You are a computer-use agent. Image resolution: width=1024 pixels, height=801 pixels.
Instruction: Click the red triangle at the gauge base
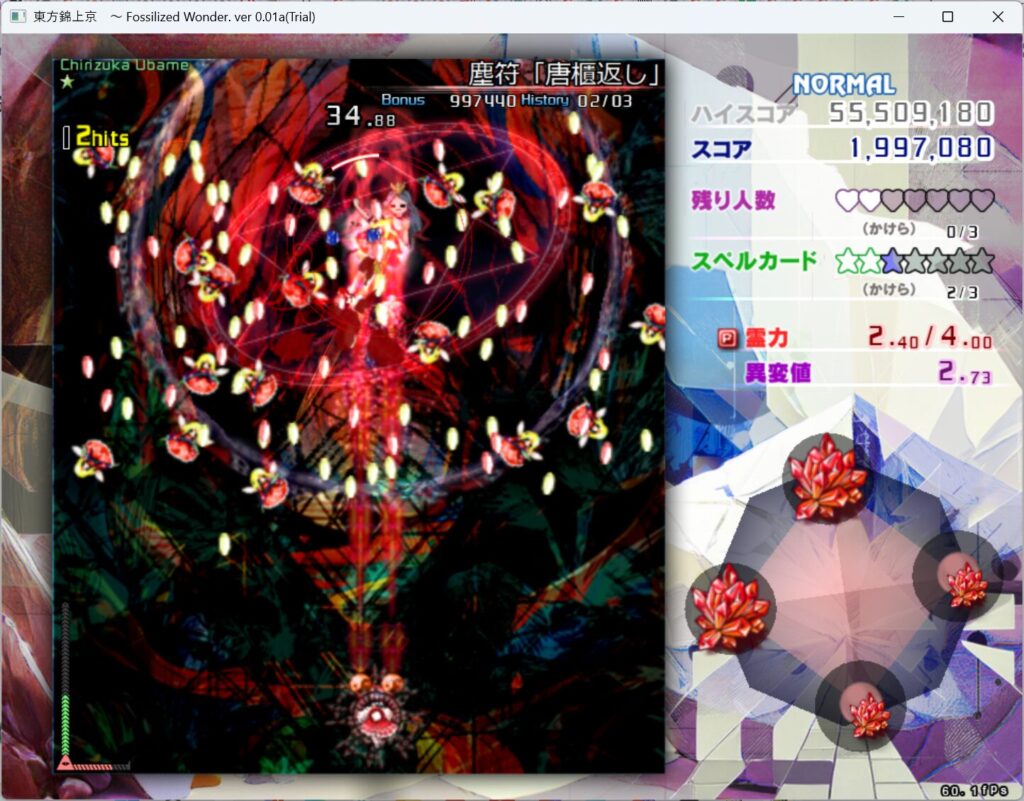point(65,762)
